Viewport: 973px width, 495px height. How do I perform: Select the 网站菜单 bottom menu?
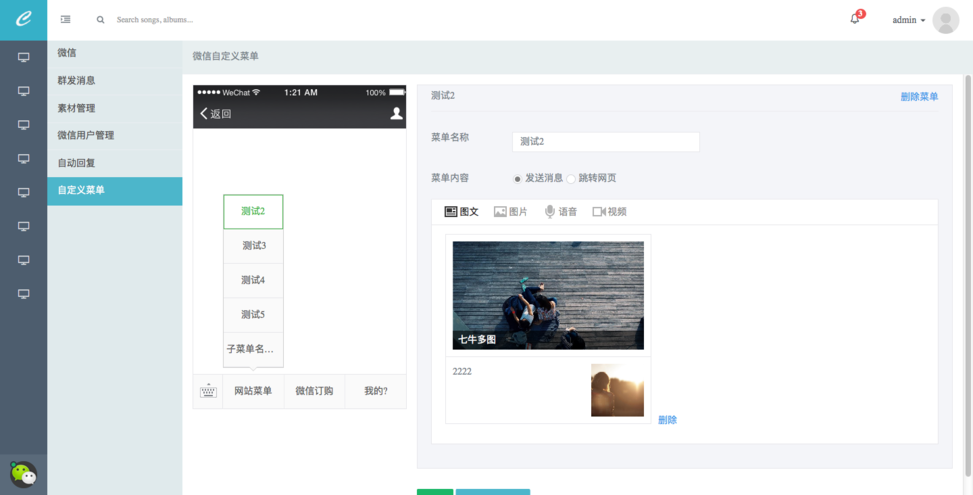point(253,391)
